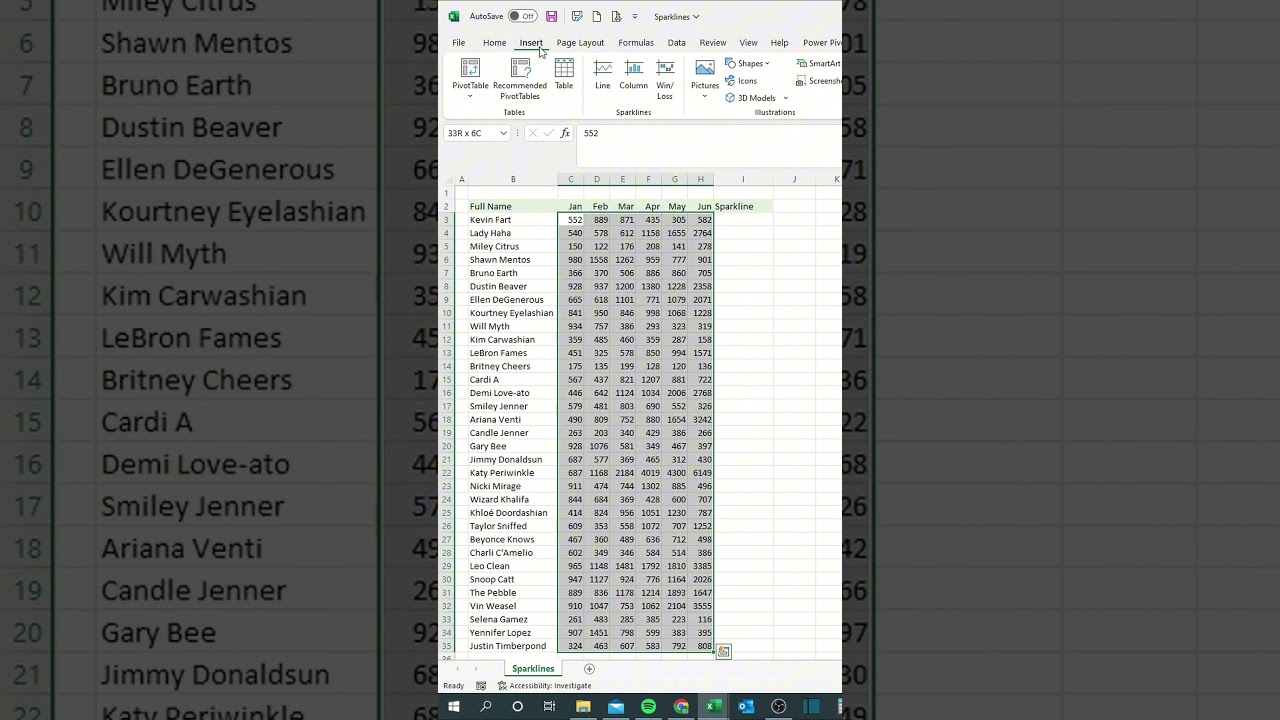Switch to the Data tab
This screenshot has height=720, width=1280.
point(677,43)
